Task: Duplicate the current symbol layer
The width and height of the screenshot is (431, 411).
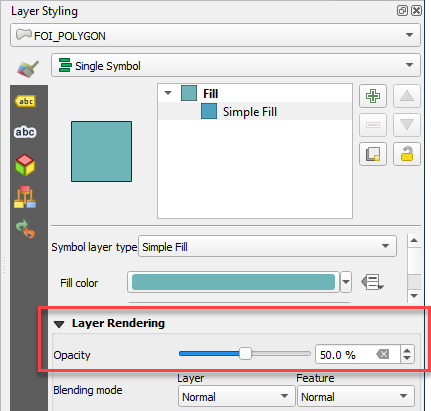Action: coord(373,154)
